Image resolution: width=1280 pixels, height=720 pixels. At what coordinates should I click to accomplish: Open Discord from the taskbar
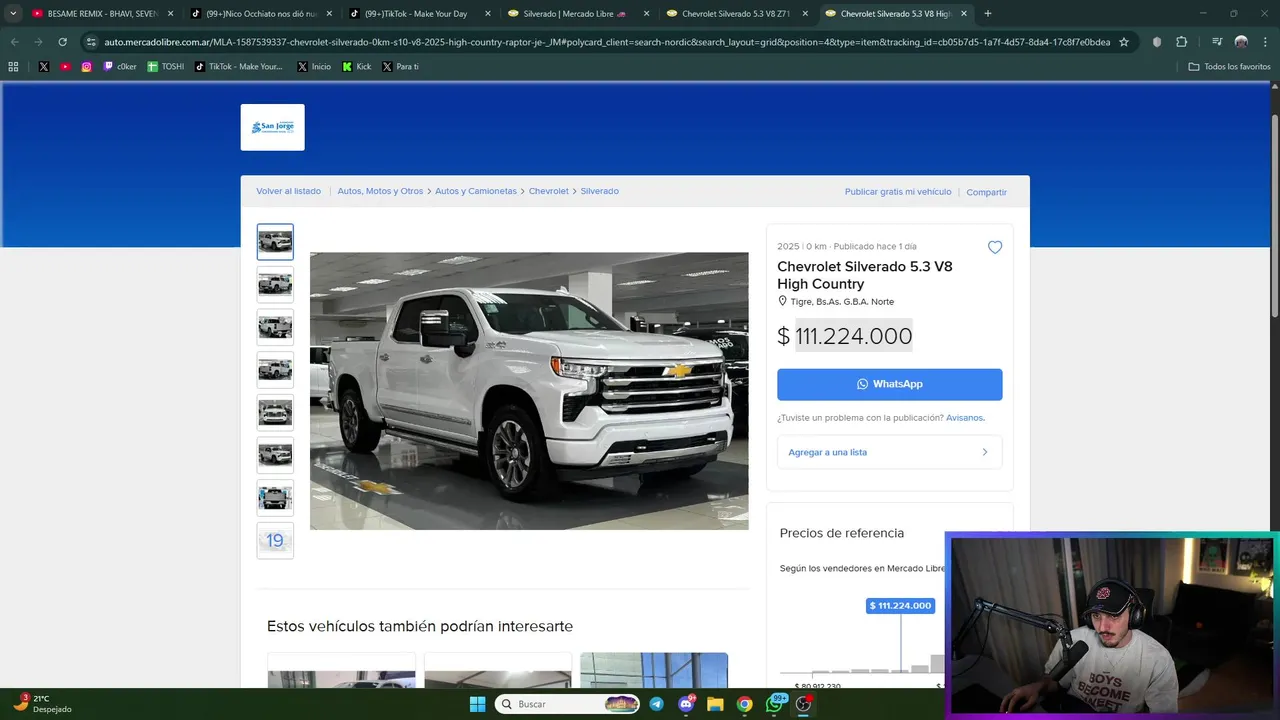[686, 704]
